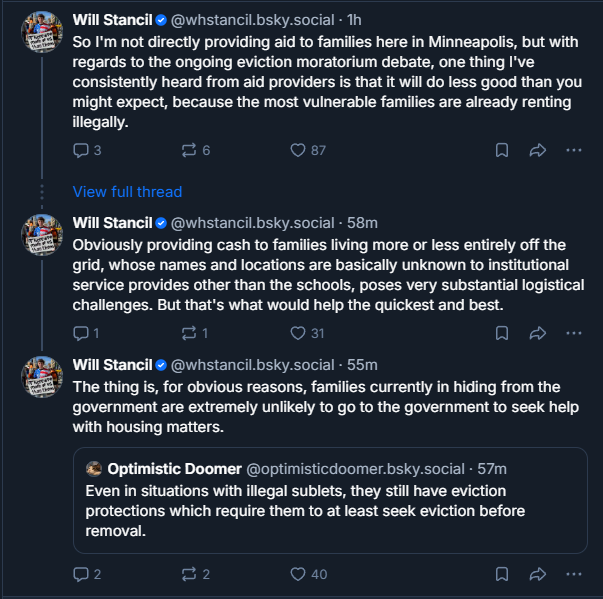This screenshot has width=603, height=599.
Task: Like the post with 87 likes
Action: (x=308, y=150)
